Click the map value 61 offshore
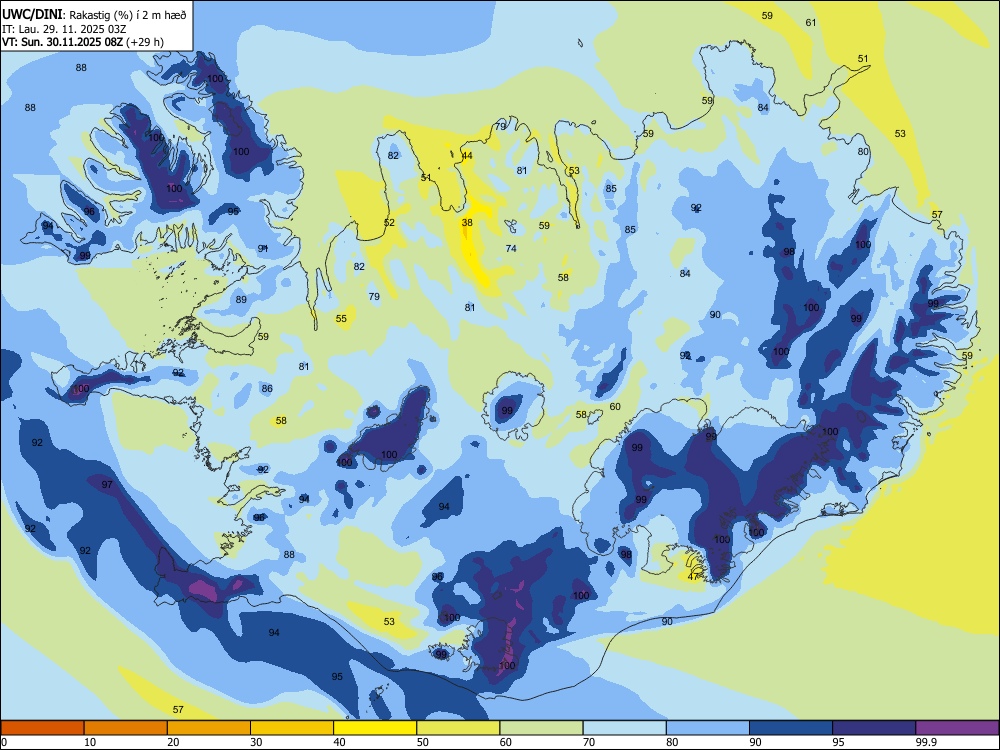This screenshot has height=750, width=1000. (x=811, y=22)
